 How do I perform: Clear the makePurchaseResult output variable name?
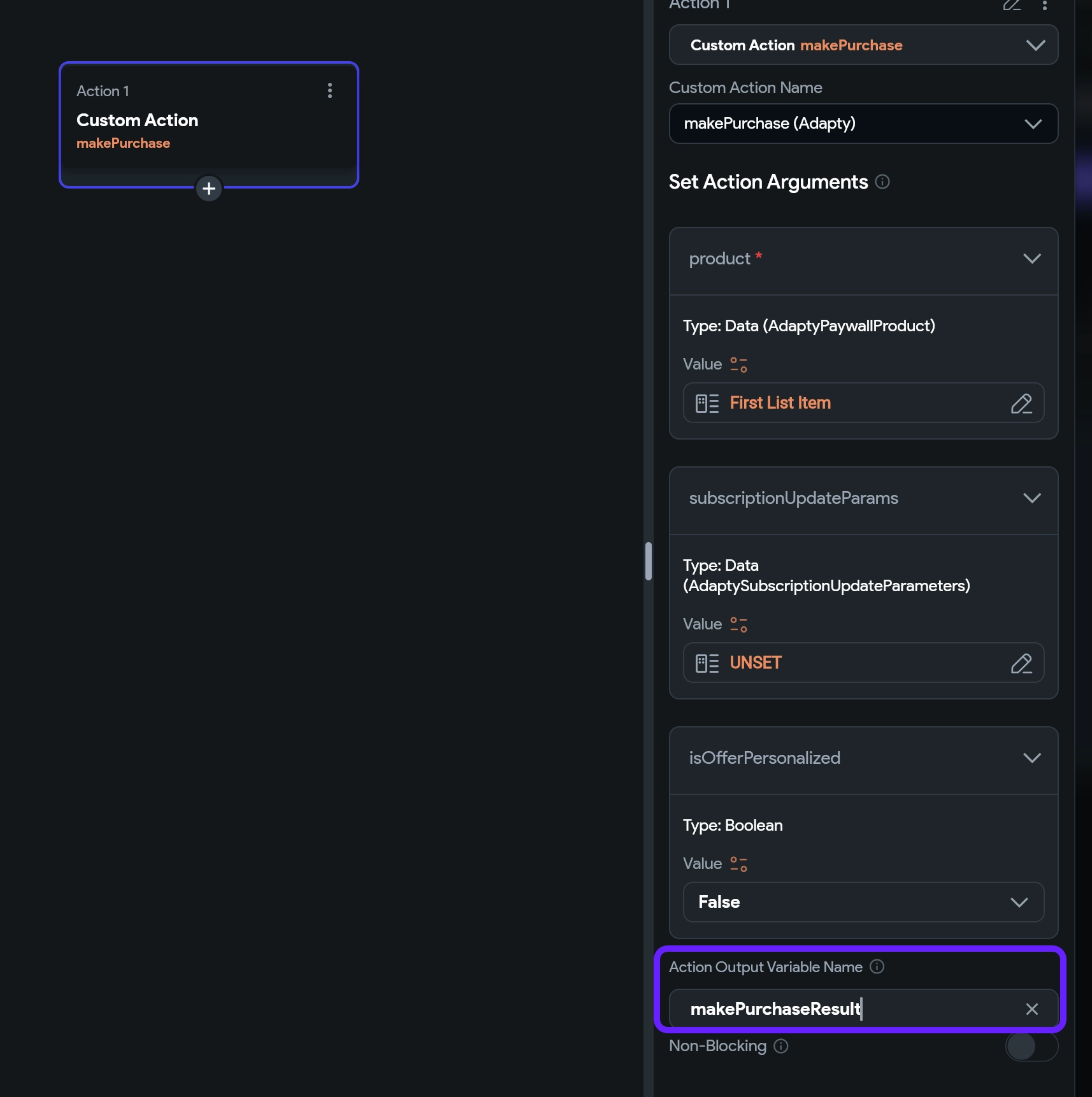click(x=1031, y=1009)
